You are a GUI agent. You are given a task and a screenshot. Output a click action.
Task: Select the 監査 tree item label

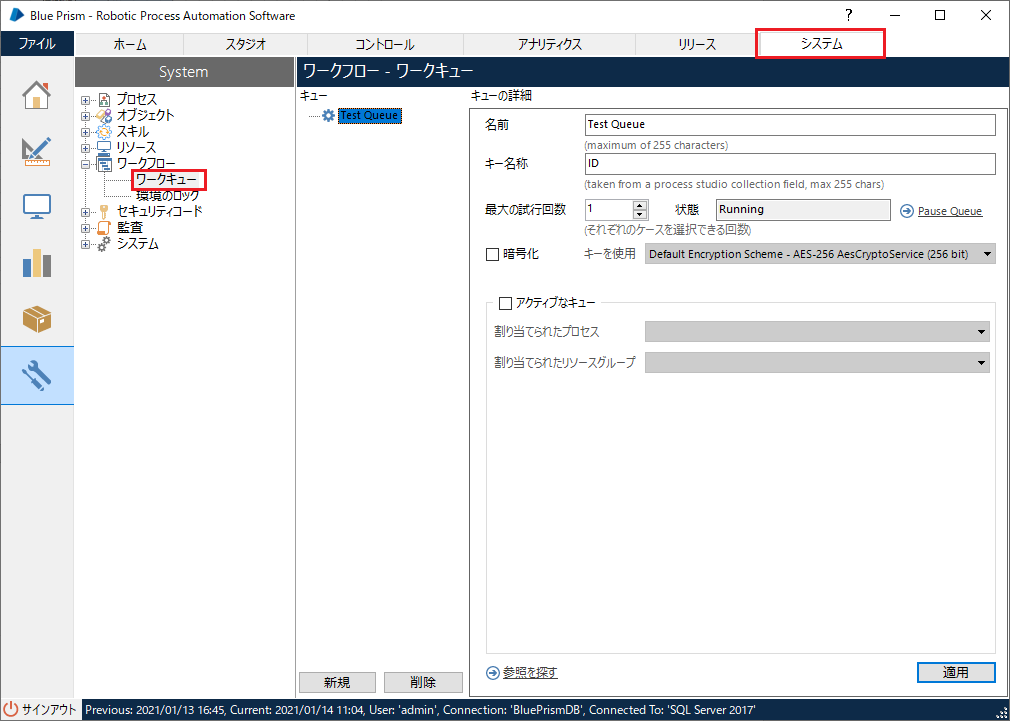click(x=129, y=228)
